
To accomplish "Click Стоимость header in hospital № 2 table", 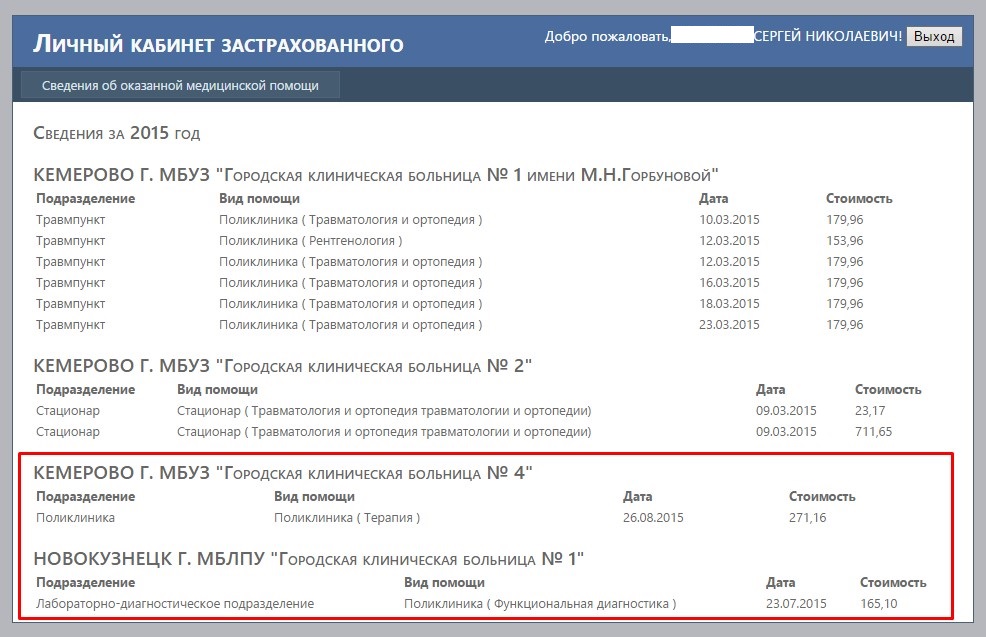I will tap(888, 390).
